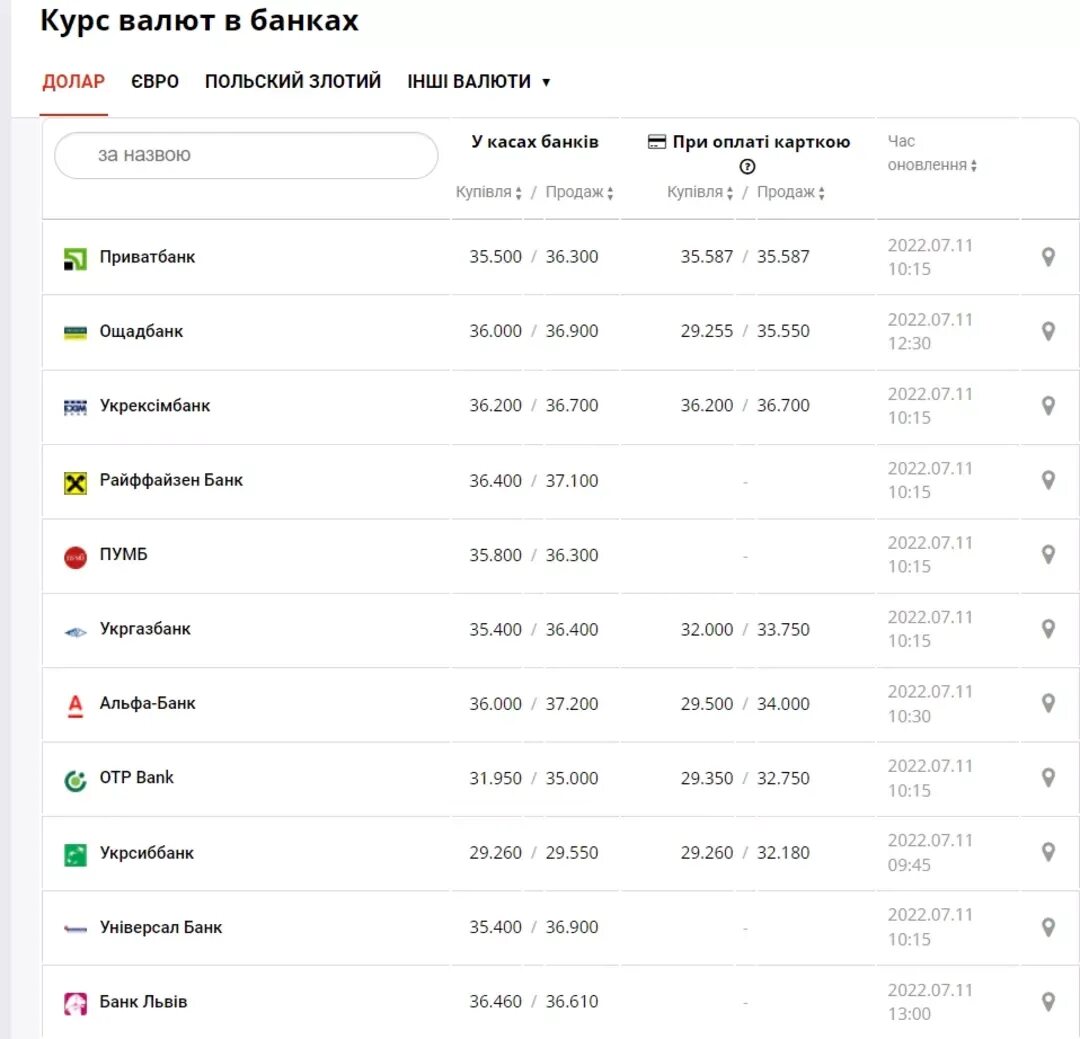Click the Приватбанк logo icon
The height and width of the screenshot is (1039, 1080).
pyautogui.click(x=75, y=259)
